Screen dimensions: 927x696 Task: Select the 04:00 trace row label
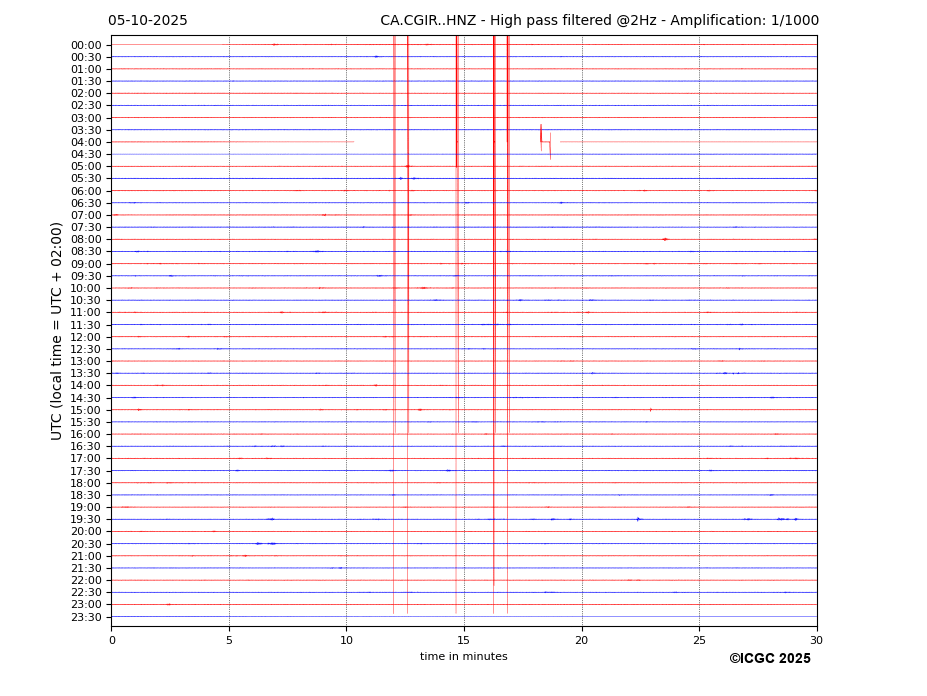(85, 142)
